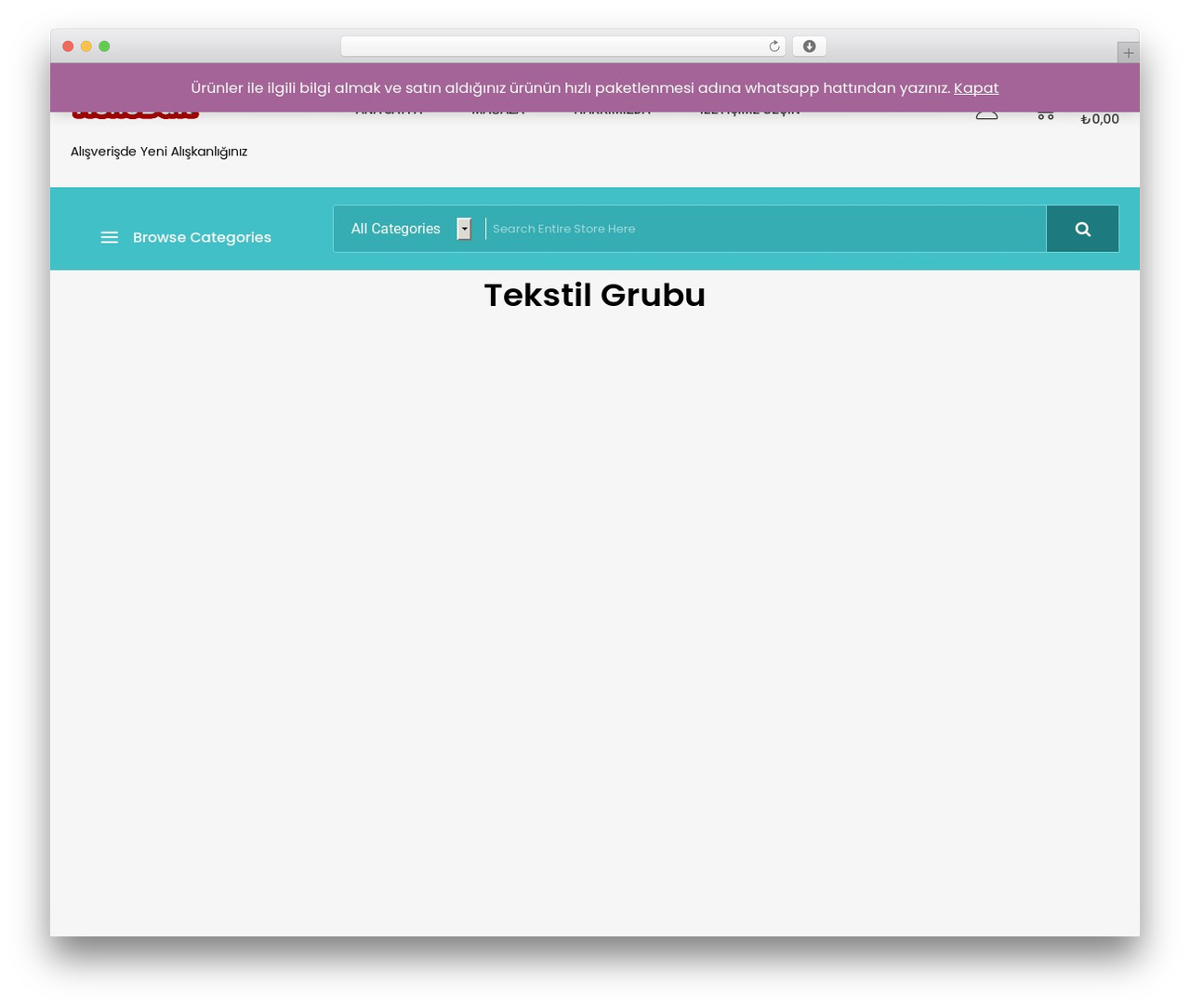1190x1008 pixels.
Task: Open a new tab with plus icon
Action: pos(1128,53)
